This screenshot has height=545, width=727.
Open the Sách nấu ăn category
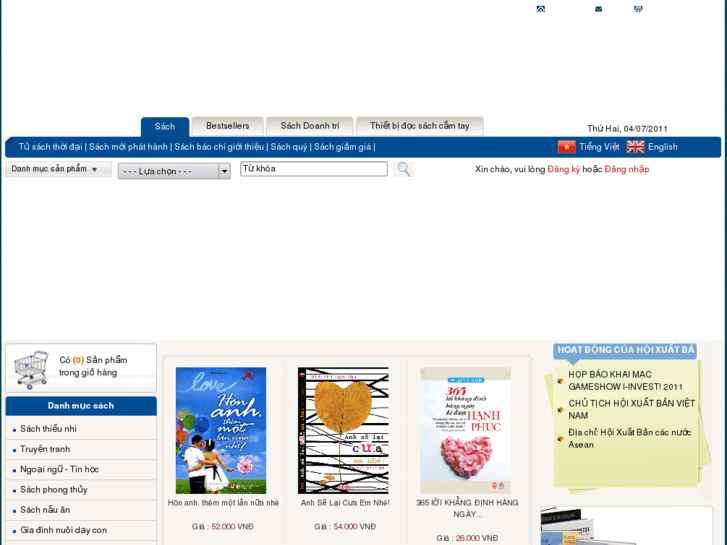click(45, 510)
